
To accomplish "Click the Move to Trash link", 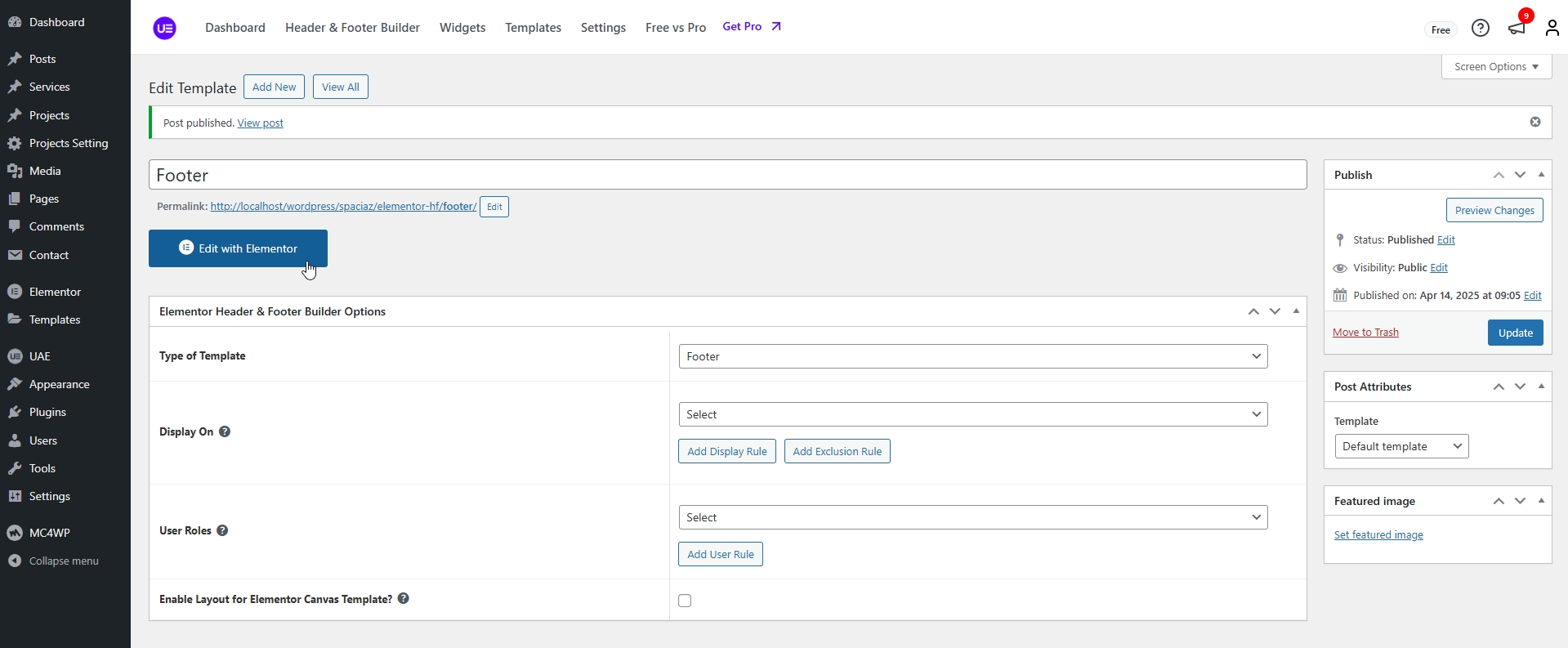I will pyautogui.click(x=1365, y=333).
